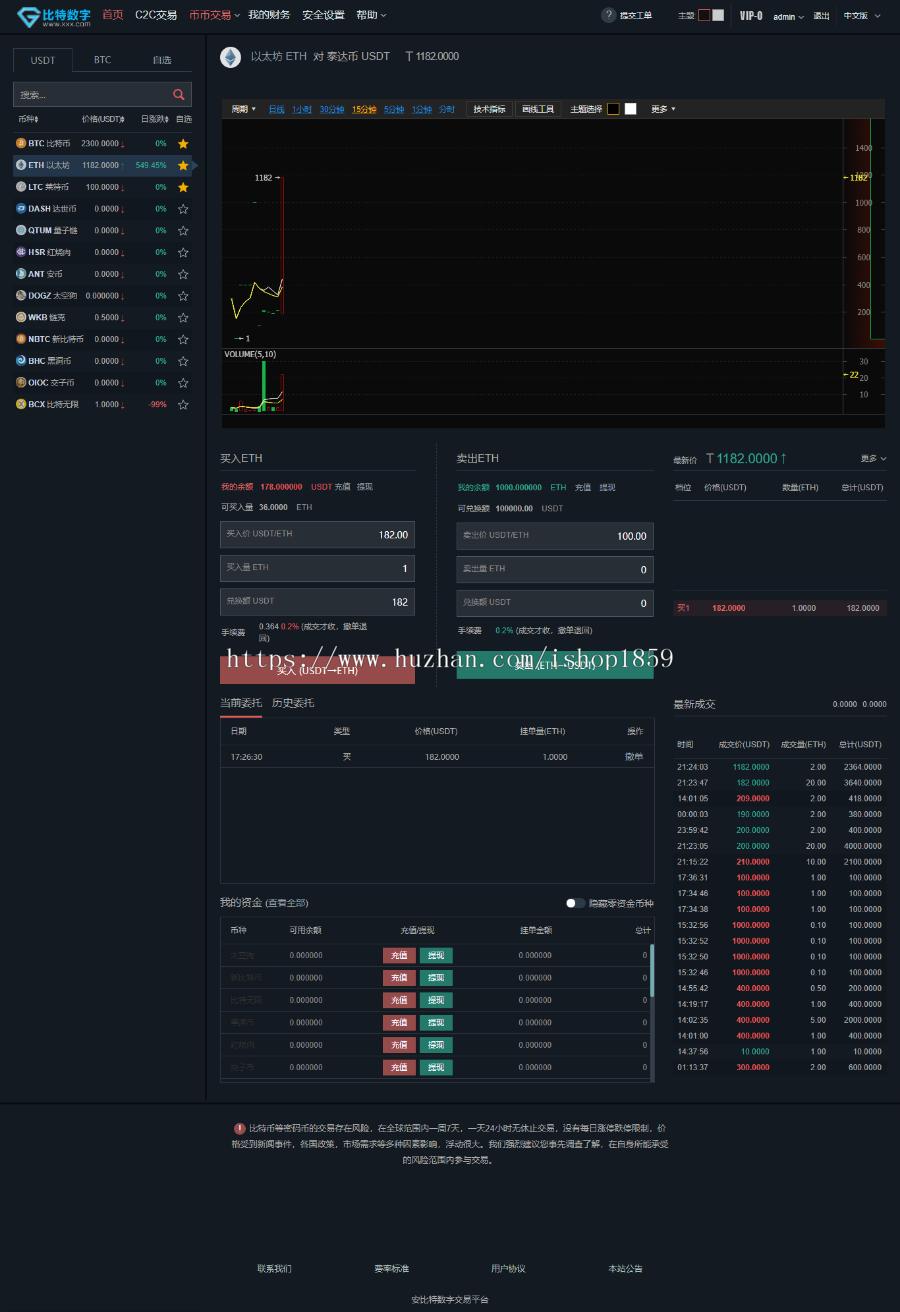Open the admin account dropdown

[788, 16]
